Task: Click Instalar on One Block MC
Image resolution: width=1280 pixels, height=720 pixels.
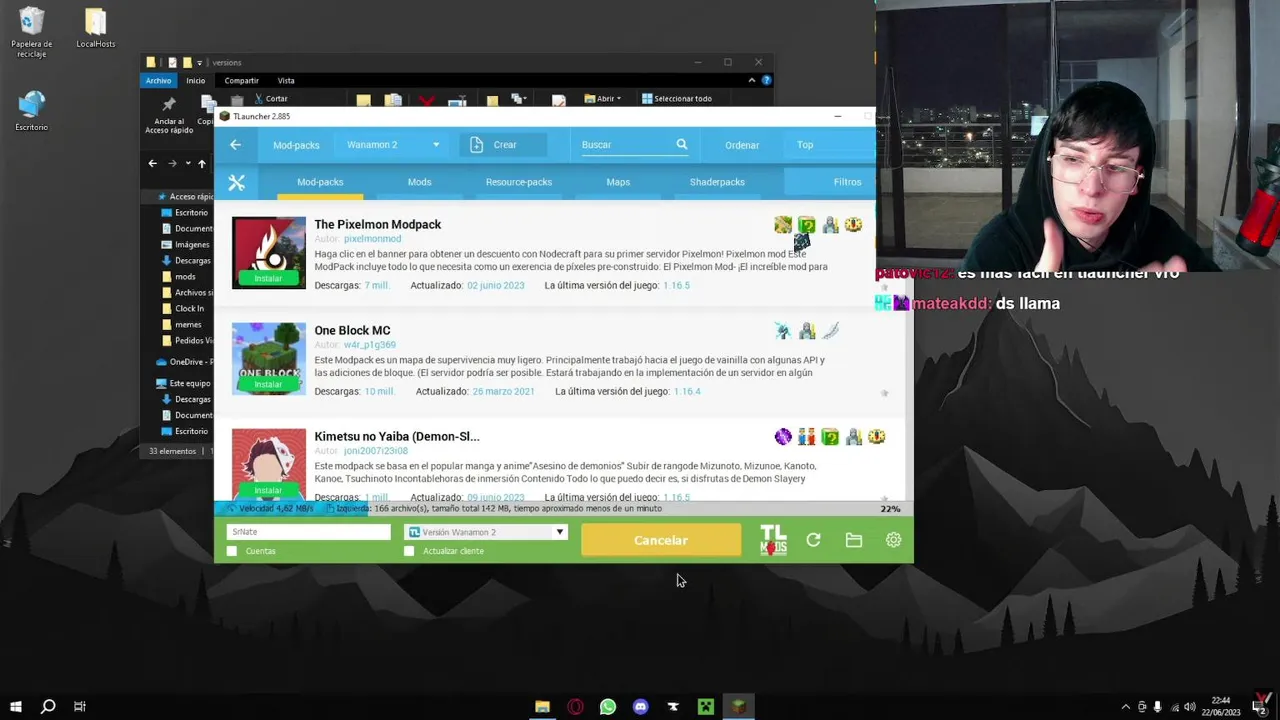Action: [x=268, y=384]
